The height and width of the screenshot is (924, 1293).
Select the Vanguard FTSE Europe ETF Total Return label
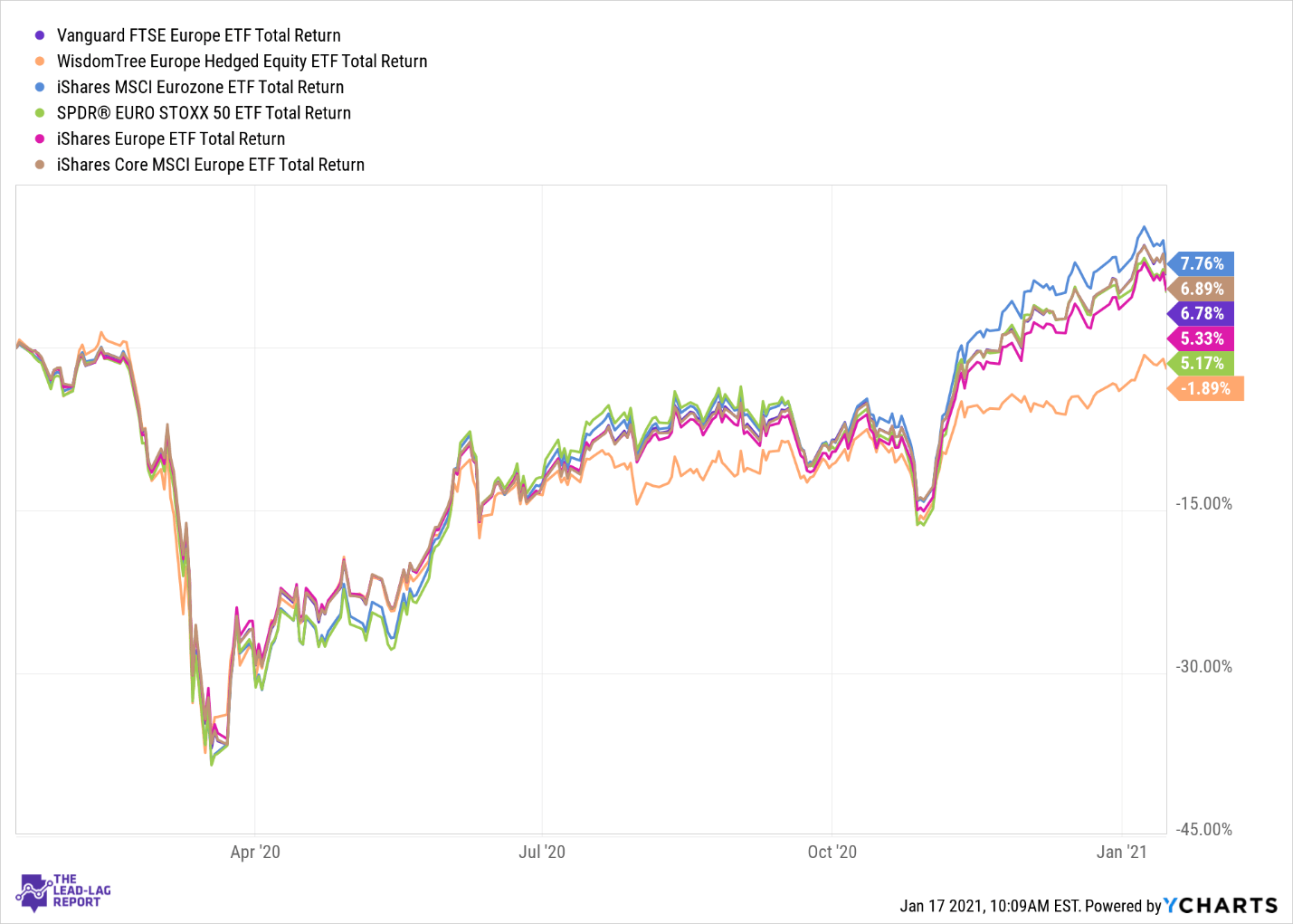click(x=199, y=35)
